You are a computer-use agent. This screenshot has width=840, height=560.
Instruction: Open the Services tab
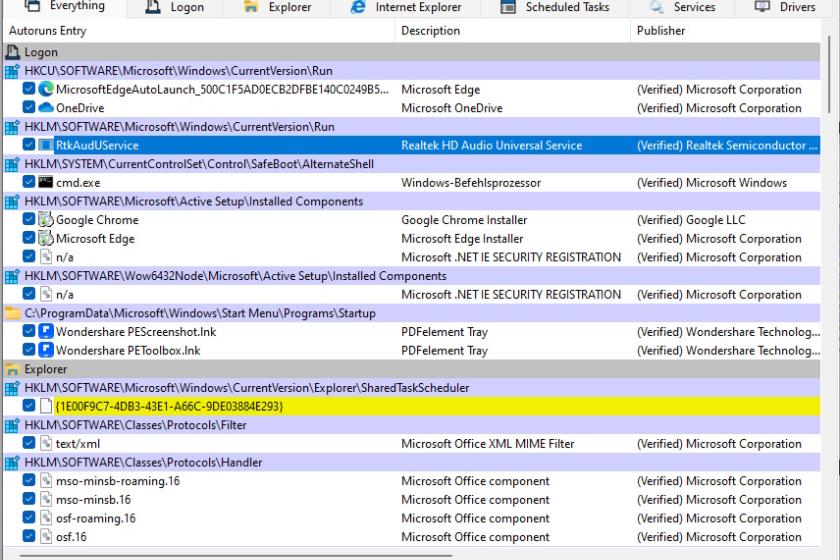coord(681,7)
